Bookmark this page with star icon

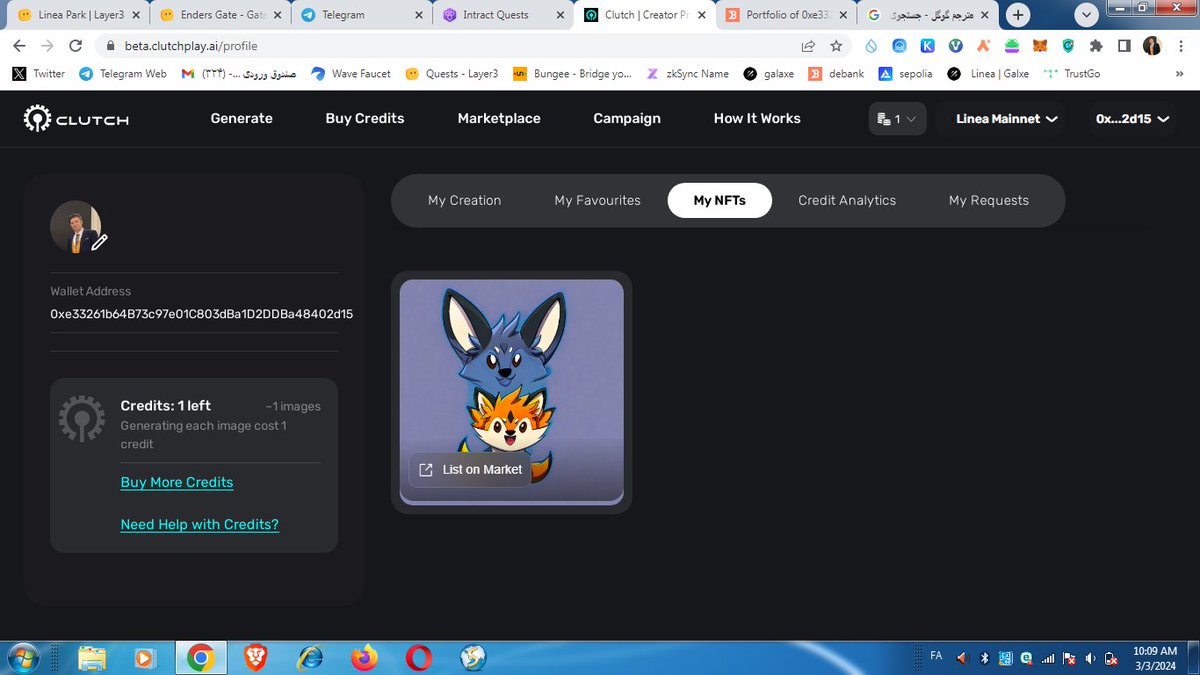(836, 46)
